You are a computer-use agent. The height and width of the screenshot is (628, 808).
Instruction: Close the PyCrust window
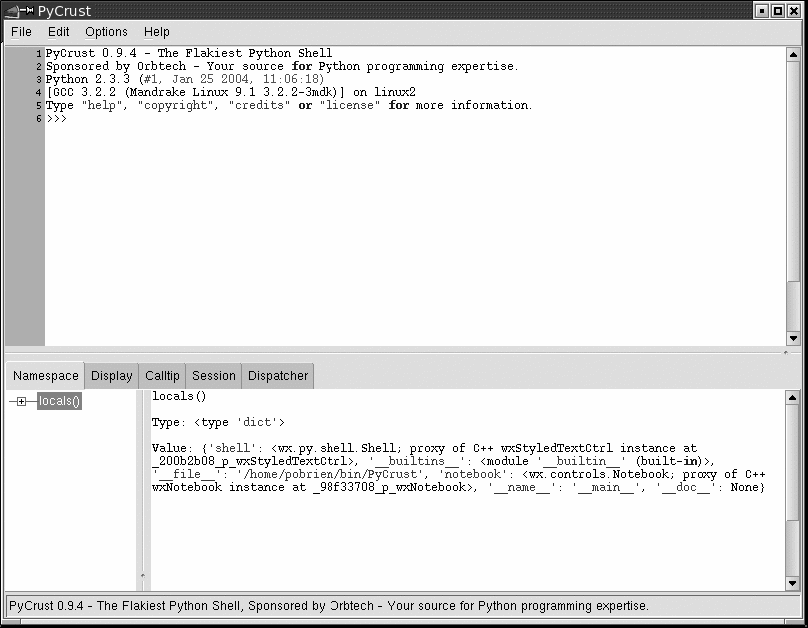coord(793,11)
